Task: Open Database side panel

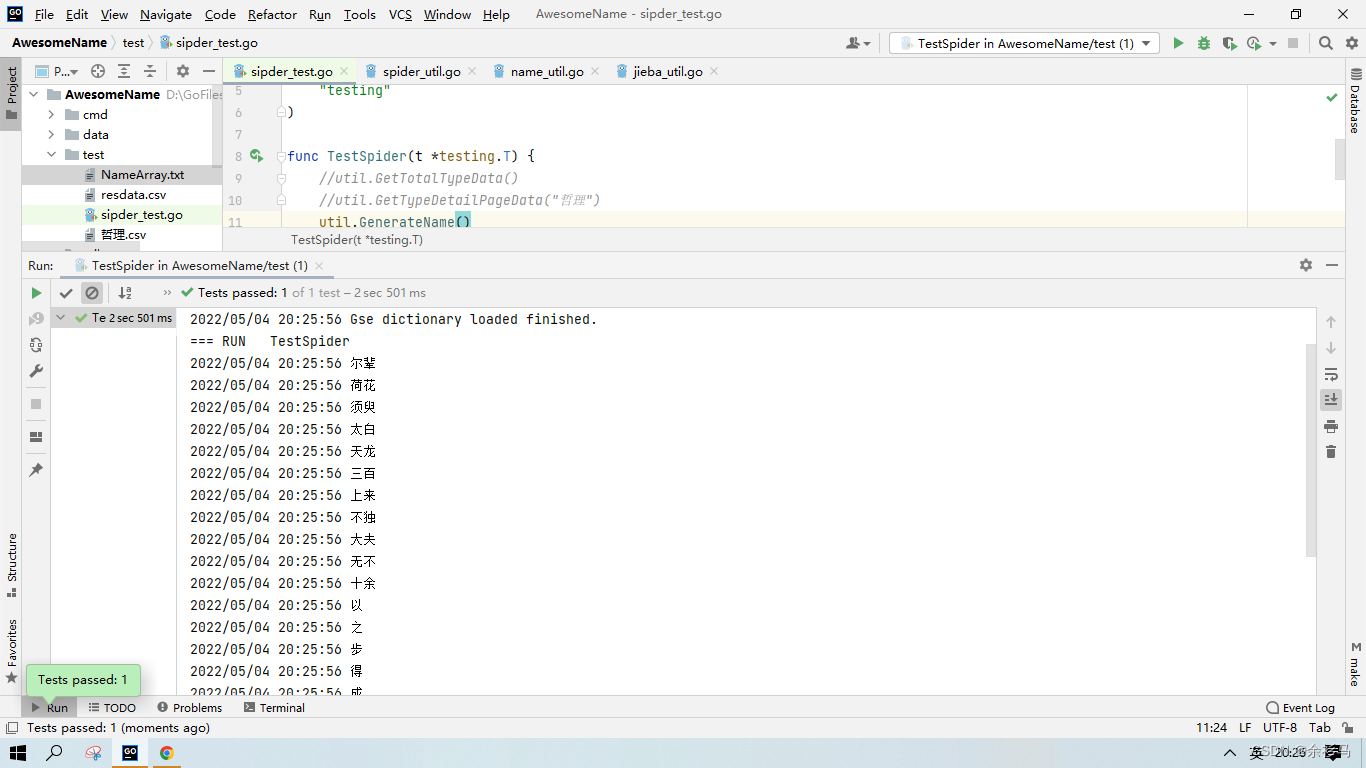Action: tap(1355, 102)
